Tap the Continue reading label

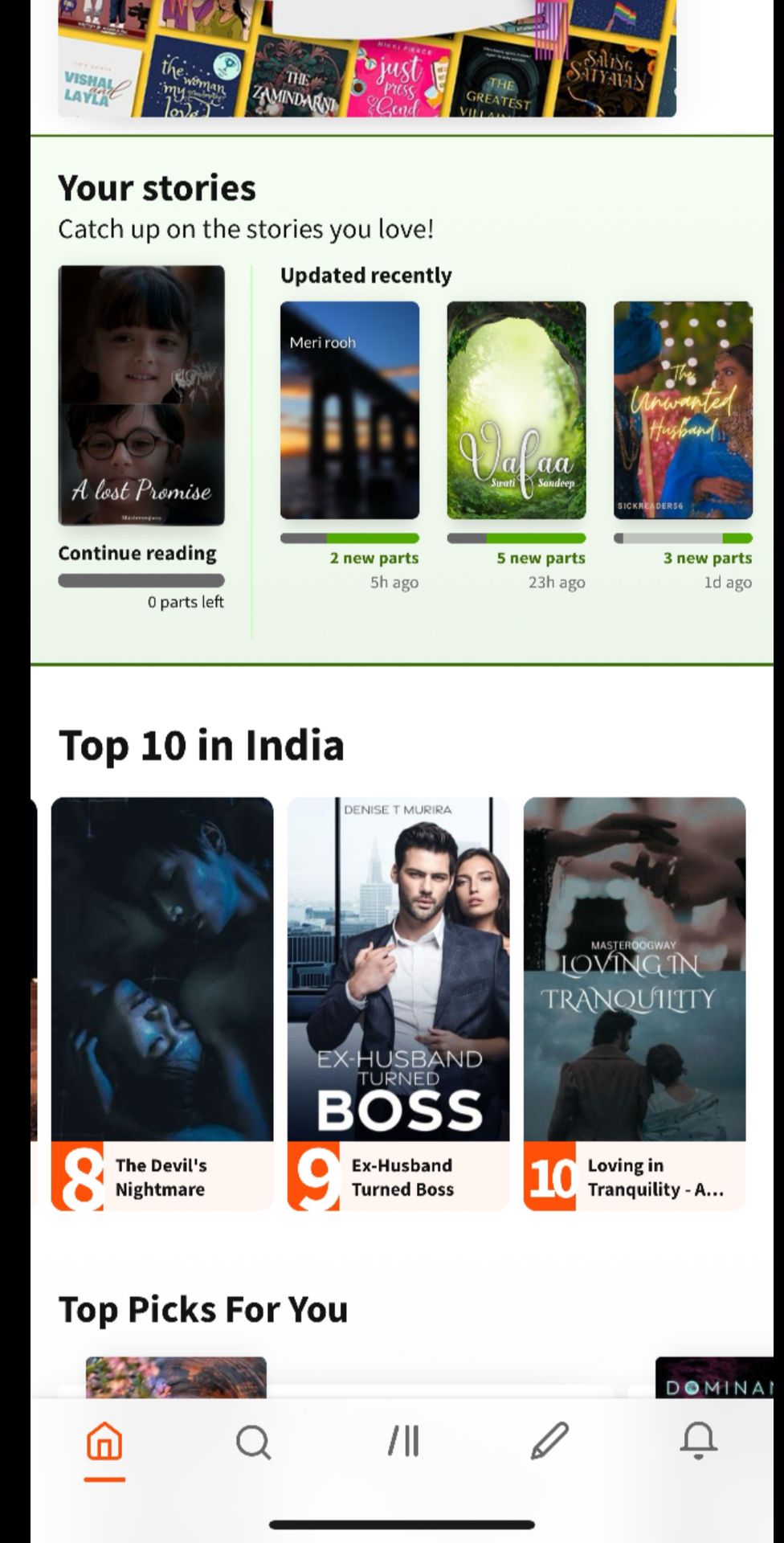click(x=137, y=553)
